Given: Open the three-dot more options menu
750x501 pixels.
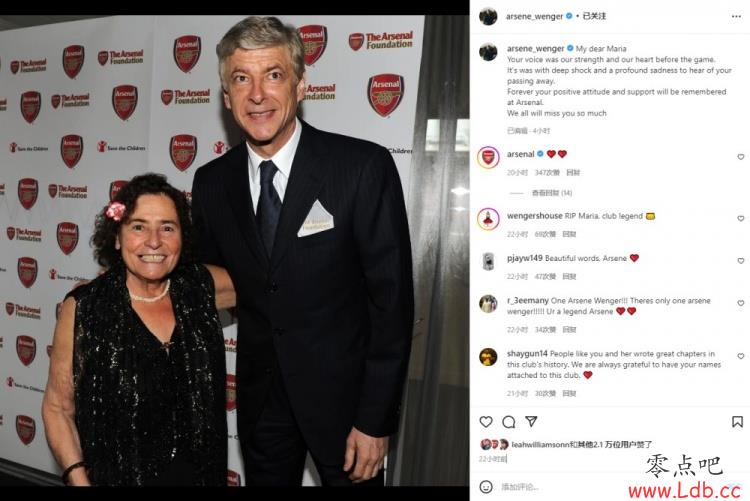Looking at the screenshot, I should coord(736,16).
